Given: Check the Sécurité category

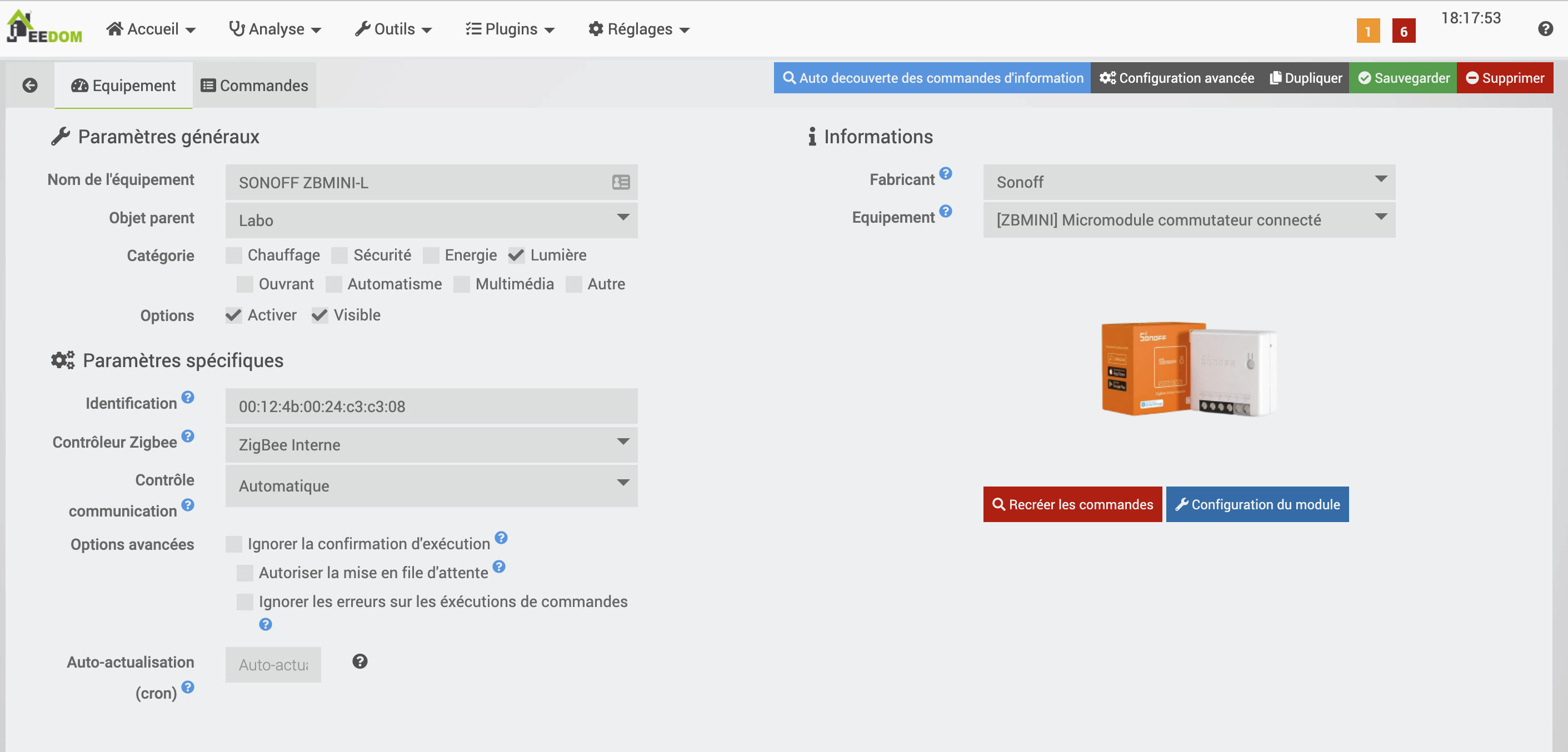Looking at the screenshot, I should 339,255.
